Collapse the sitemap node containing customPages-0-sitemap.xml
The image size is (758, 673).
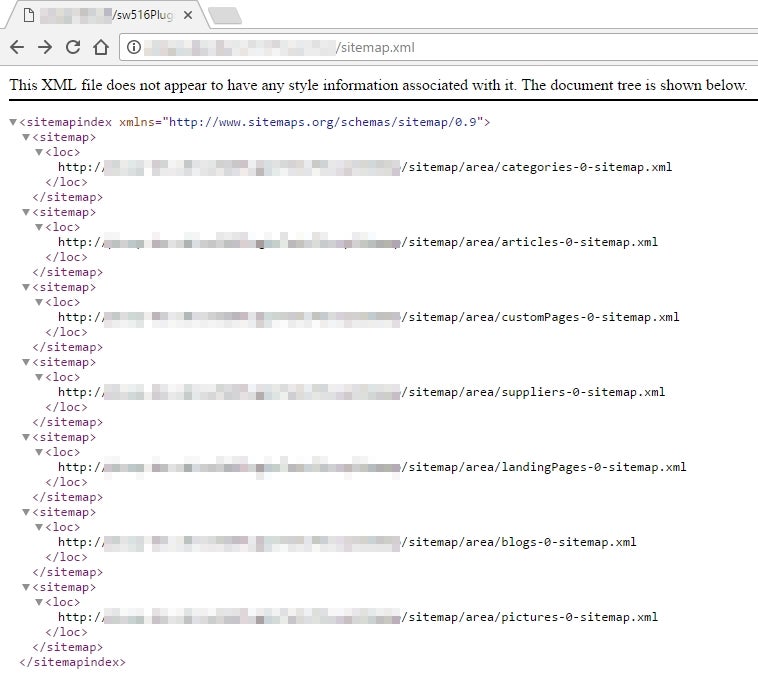click(26, 287)
